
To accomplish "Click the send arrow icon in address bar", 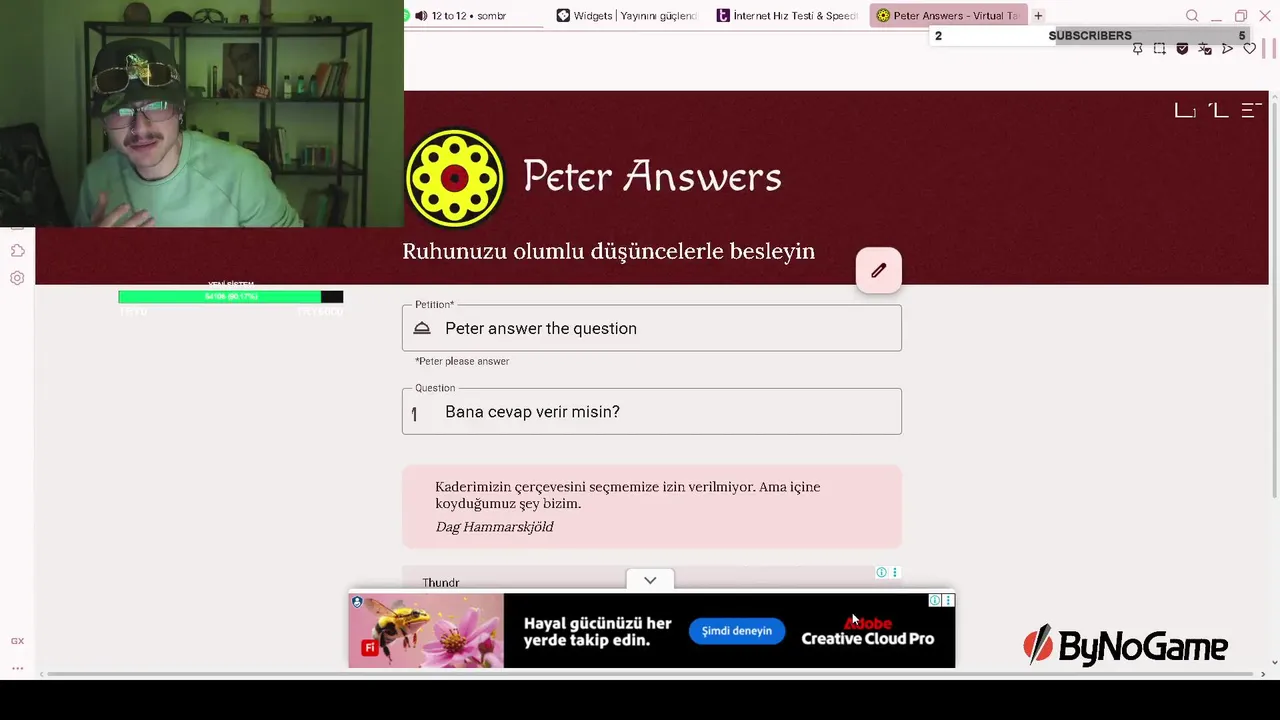I will 1227,48.
